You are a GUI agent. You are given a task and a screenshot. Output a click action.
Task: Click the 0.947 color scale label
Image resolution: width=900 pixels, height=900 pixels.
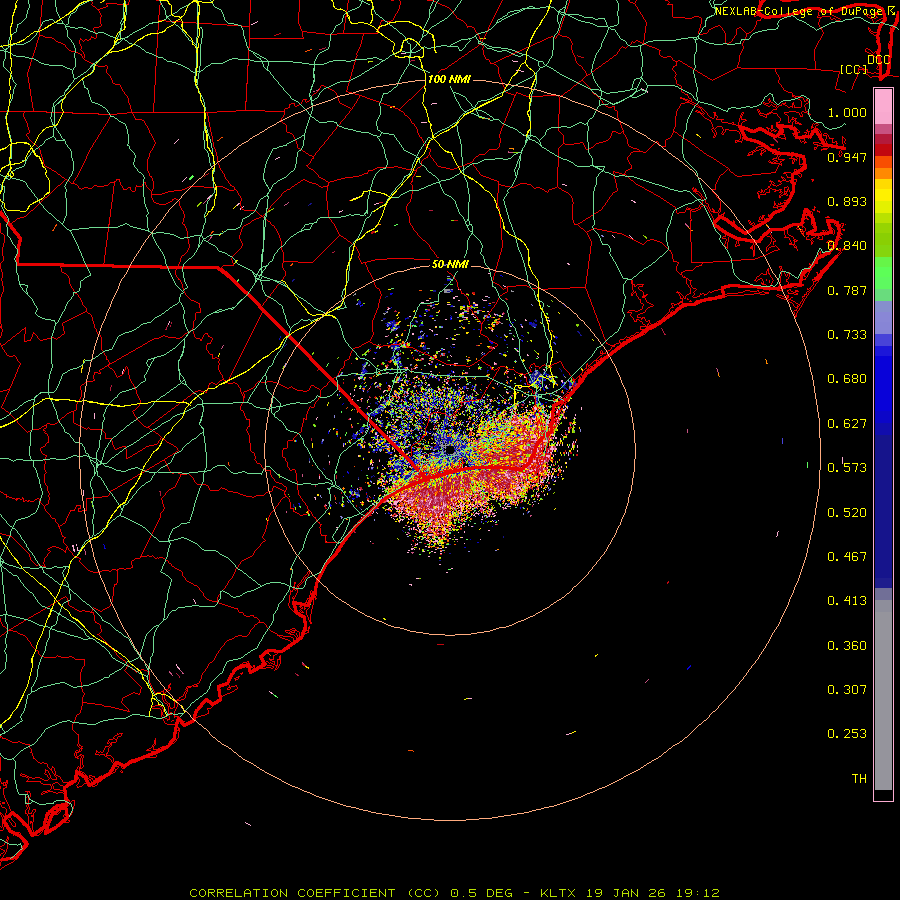(x=847, y=157)
